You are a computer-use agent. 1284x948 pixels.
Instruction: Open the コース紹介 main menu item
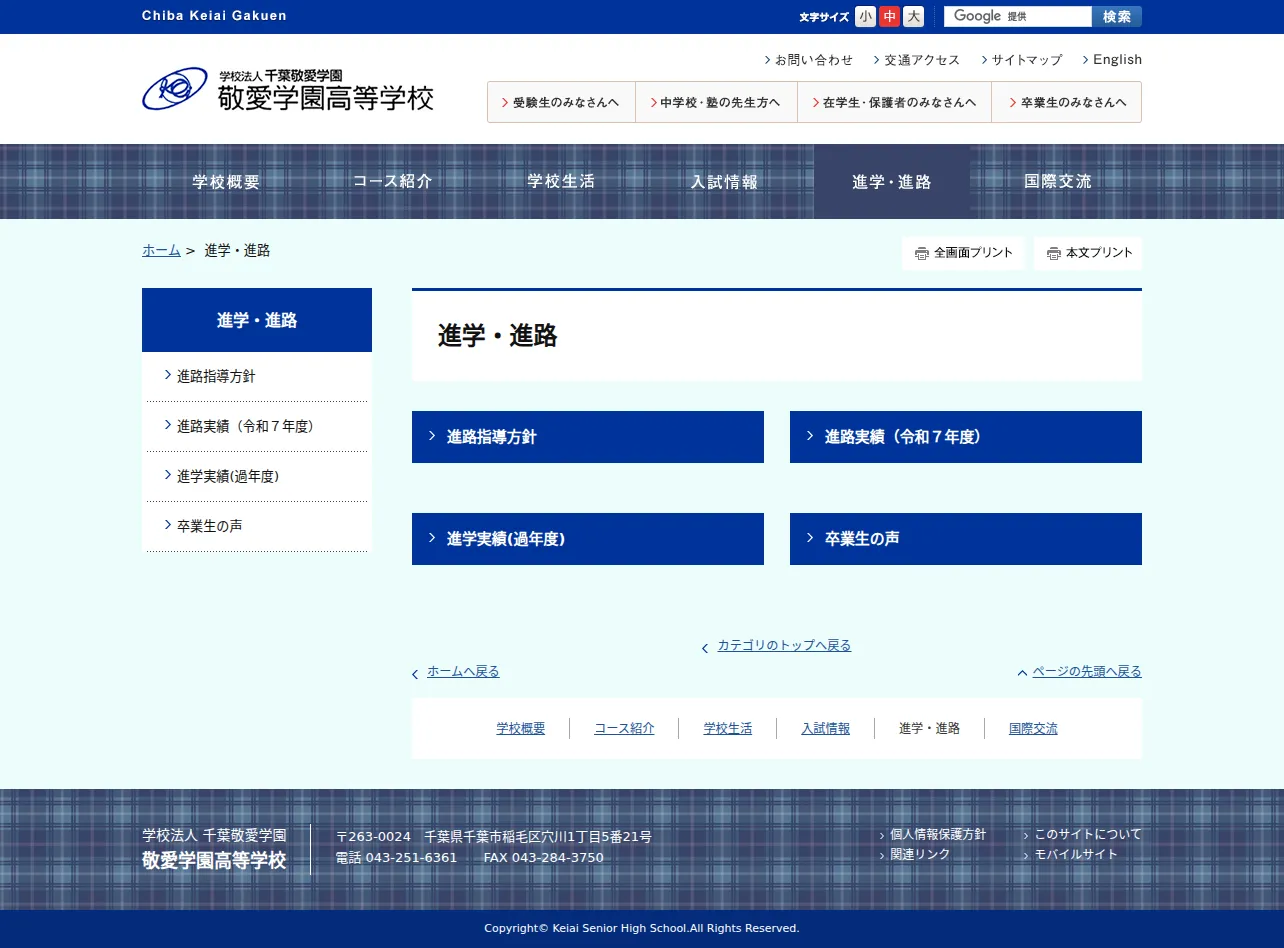pyautogui.click(x=393, y=182)
